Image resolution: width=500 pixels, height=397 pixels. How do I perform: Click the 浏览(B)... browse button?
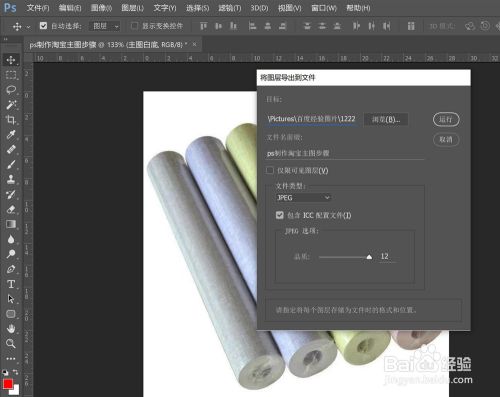(386, 119)
